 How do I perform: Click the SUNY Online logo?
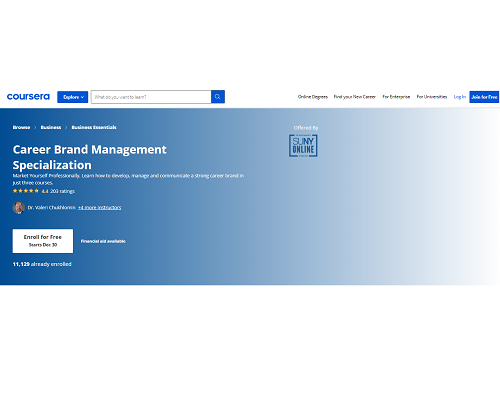coord(303,146)
